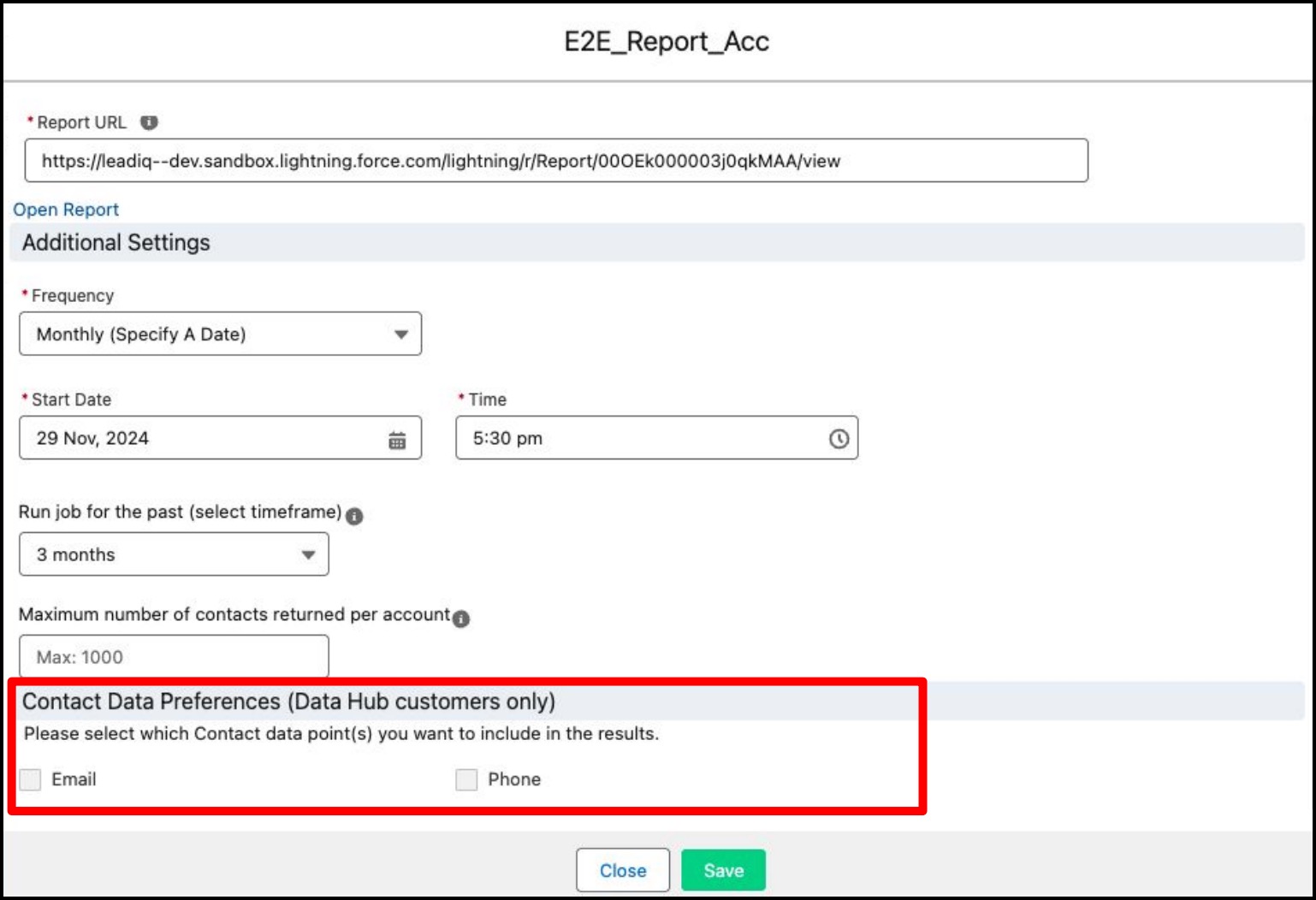
Task: Click the Open Report link
Action: pyautogui.click(x=66, y=210)
